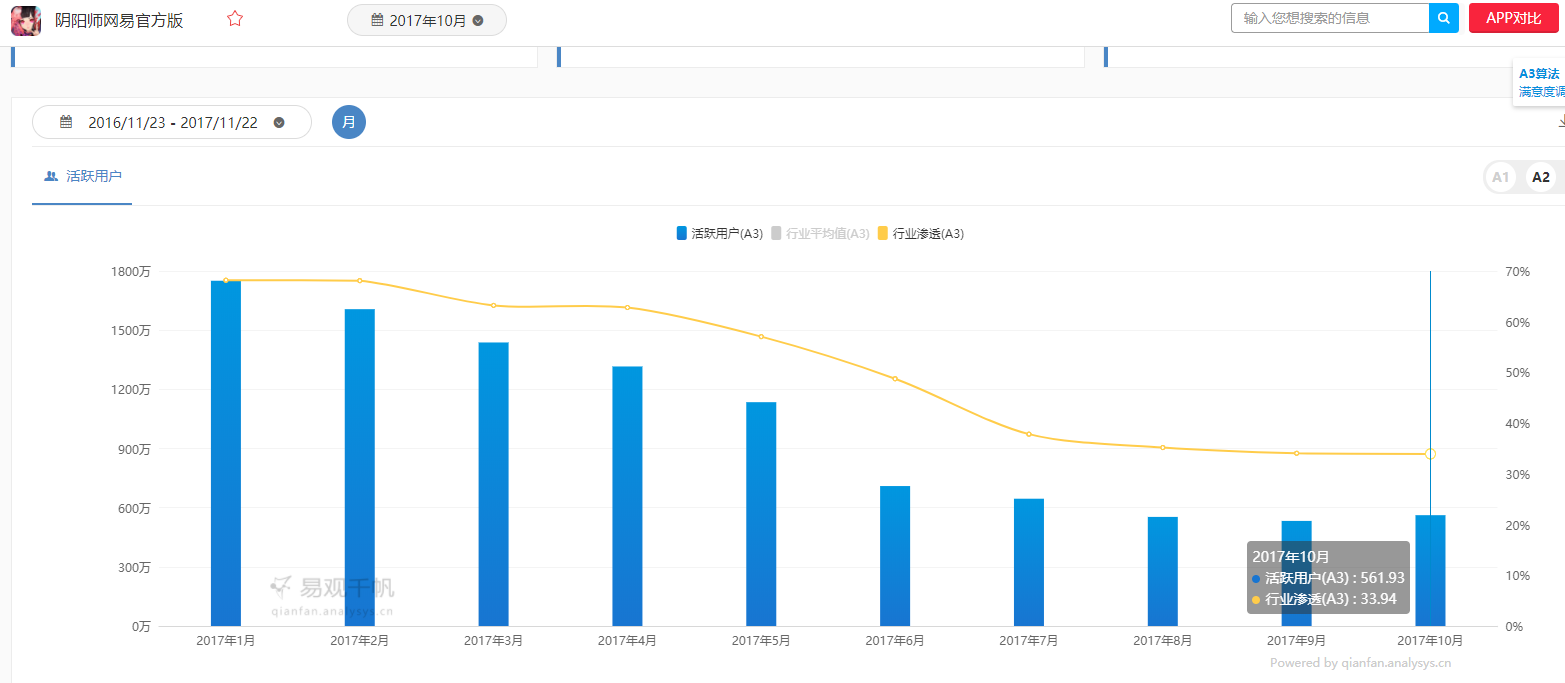The image size is (1565, 683).
Task: Click calendar icon in date range selector
Action: pyautogui.click(x=66, y=122)
